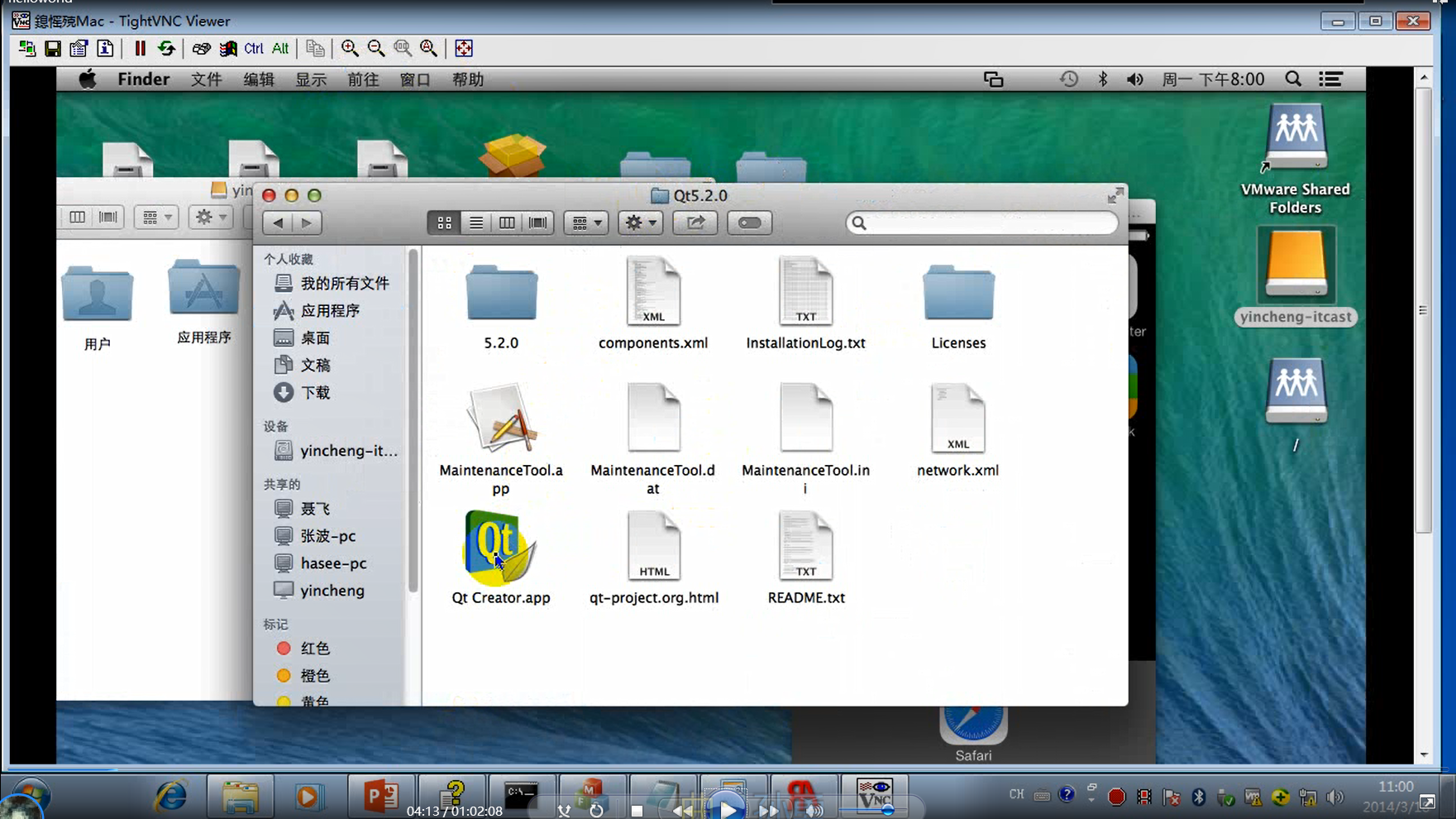Send Ctrl+Alt+Del via TightVNC toolbar
The width and height of the screenshot is (1456, 819).
[201, 48]
